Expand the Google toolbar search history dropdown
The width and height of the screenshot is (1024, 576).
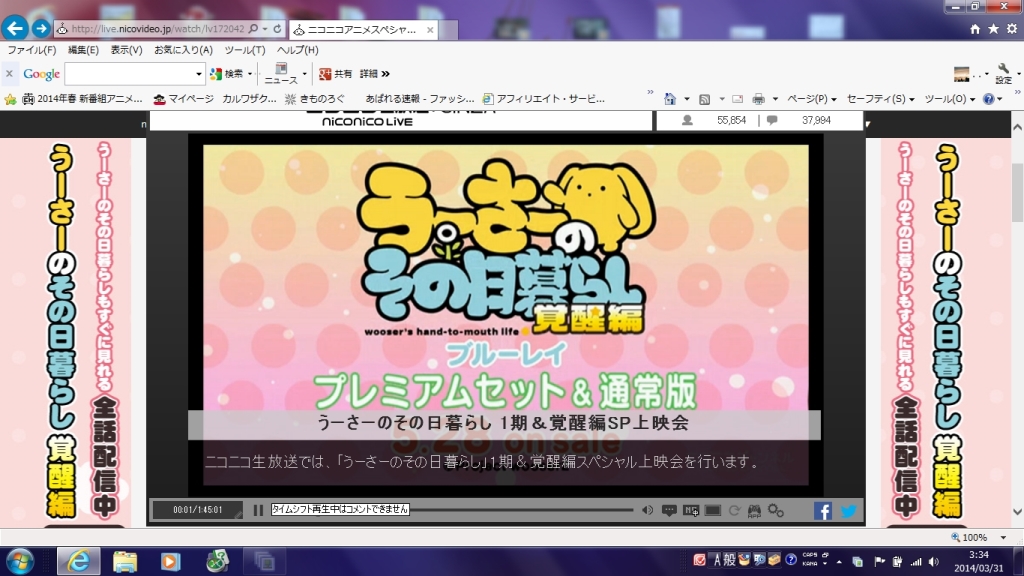click(199, 74)
